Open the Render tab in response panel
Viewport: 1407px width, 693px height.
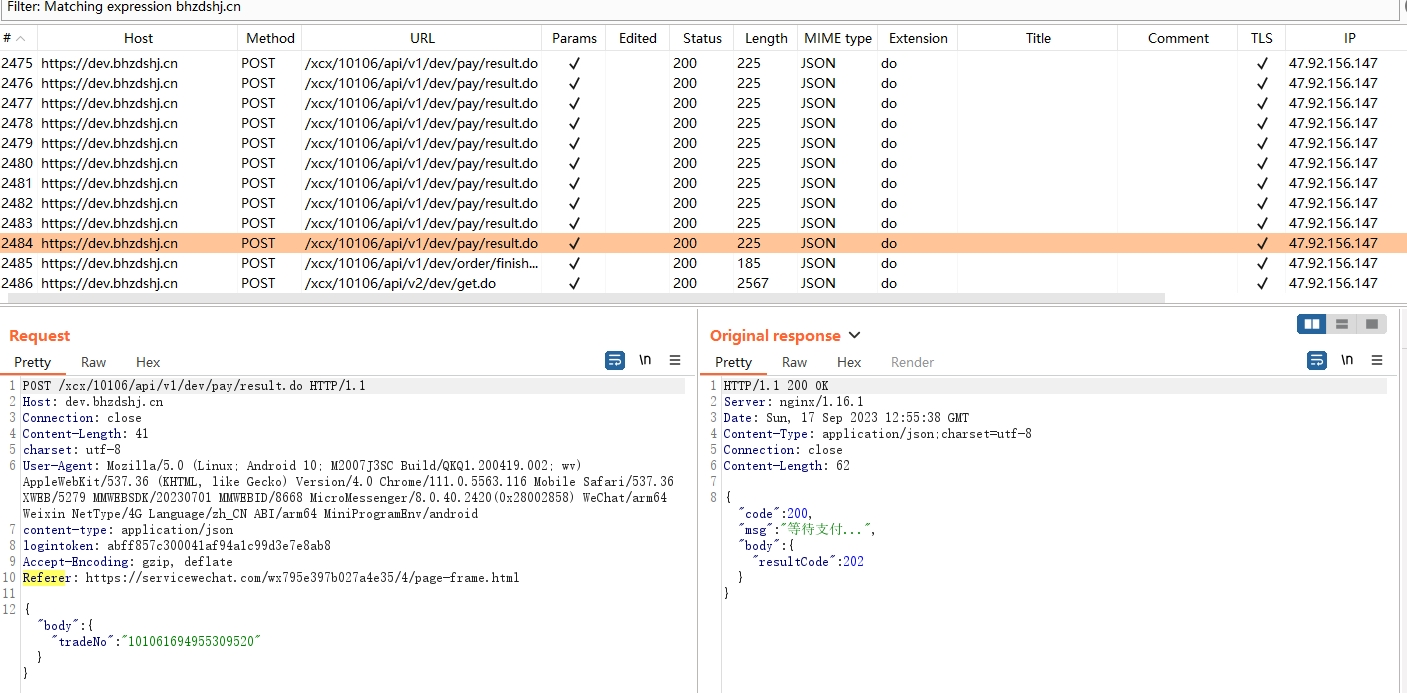(x=912, y=362)
